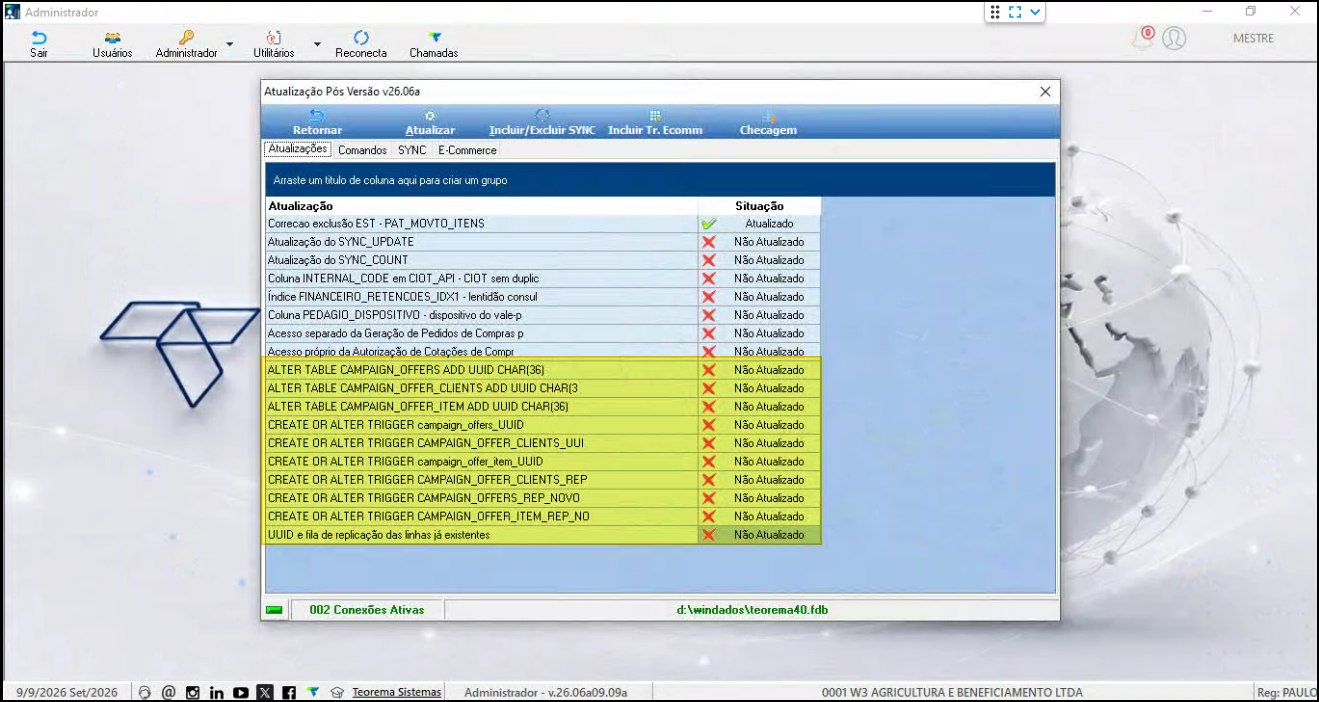Open the user profile icon
This screenshot has width=1319, height=702.
[1174, 38]
